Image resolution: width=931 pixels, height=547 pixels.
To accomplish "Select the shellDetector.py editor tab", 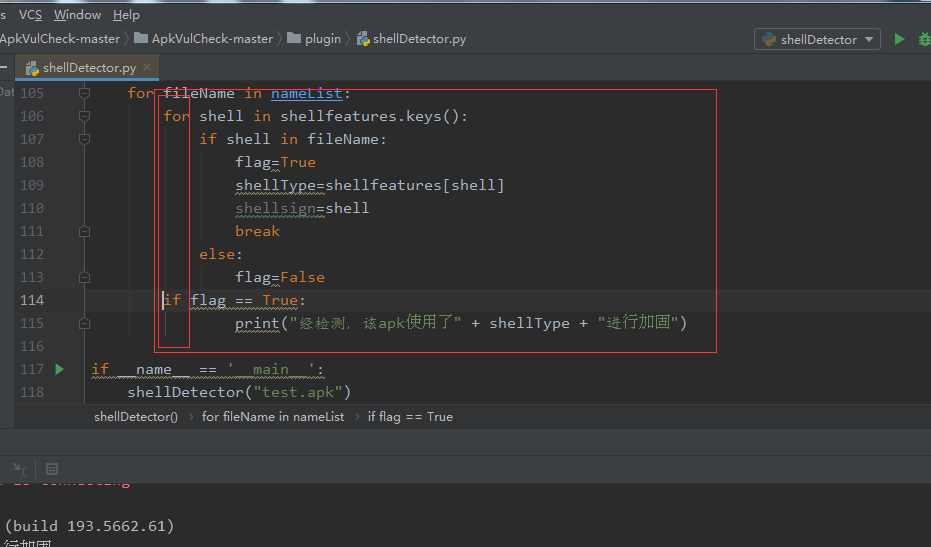I will pyautogui.click(x=89, y=68).
